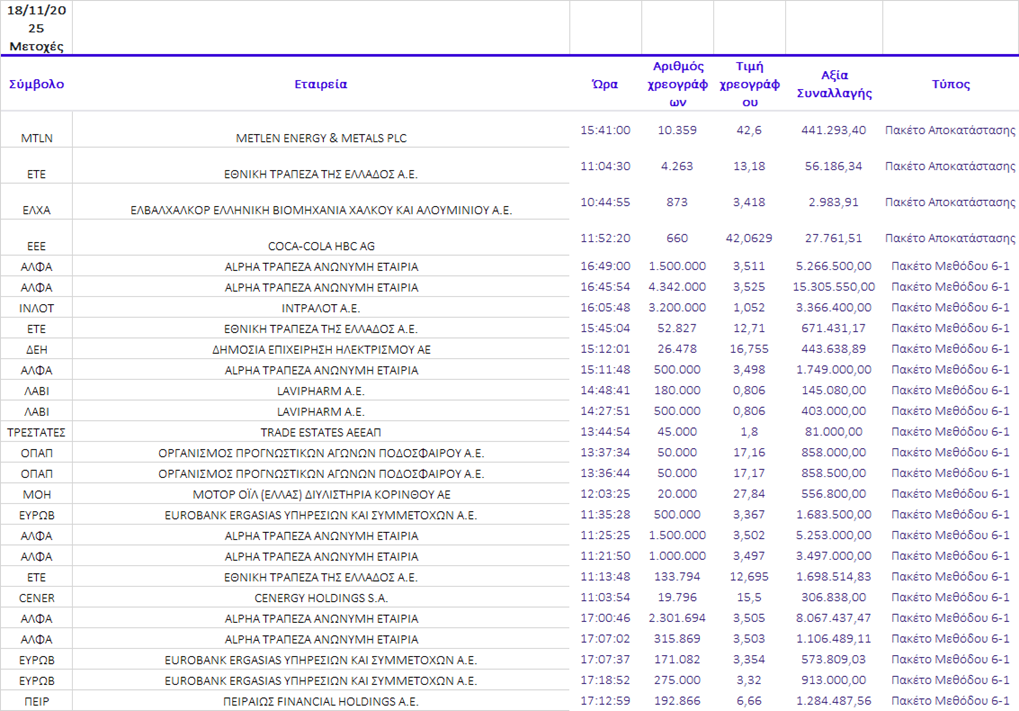Select the CENERGY HOLDINGS S.A. cell
This screenshot has height=711, width=1019.
point(321,598)
